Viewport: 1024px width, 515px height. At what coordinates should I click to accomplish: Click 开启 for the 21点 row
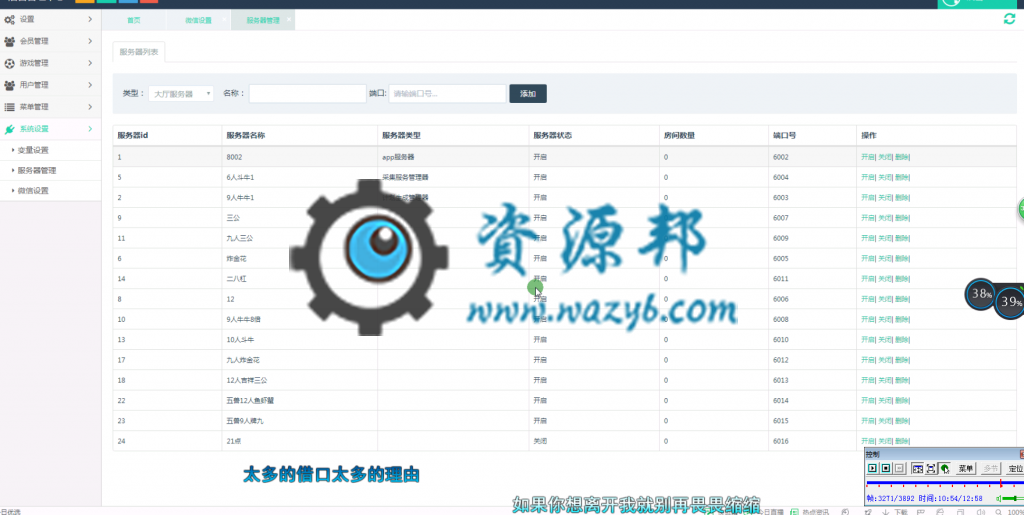[868, 441]
